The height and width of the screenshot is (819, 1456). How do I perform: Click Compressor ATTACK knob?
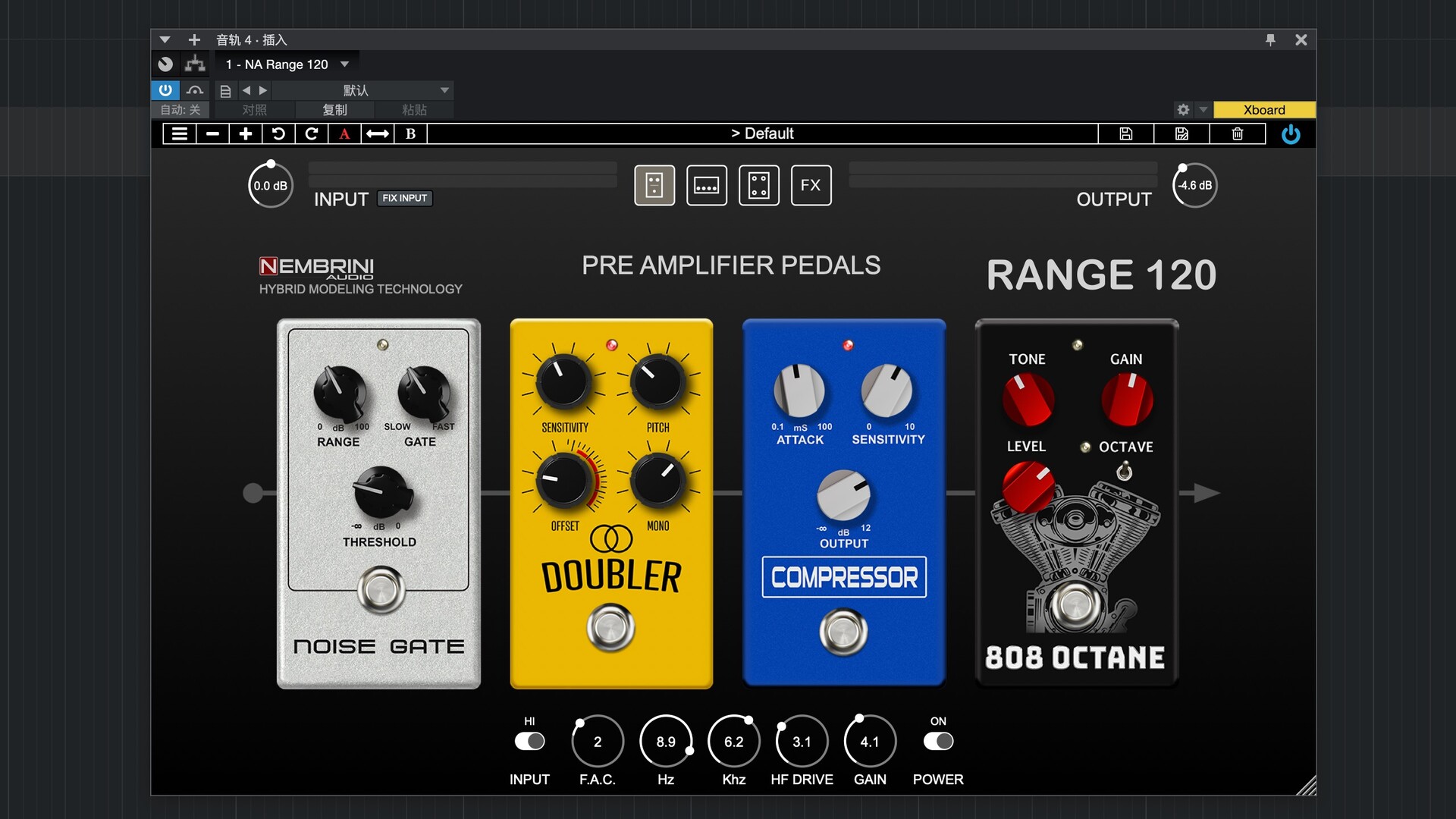pos(799,391)
